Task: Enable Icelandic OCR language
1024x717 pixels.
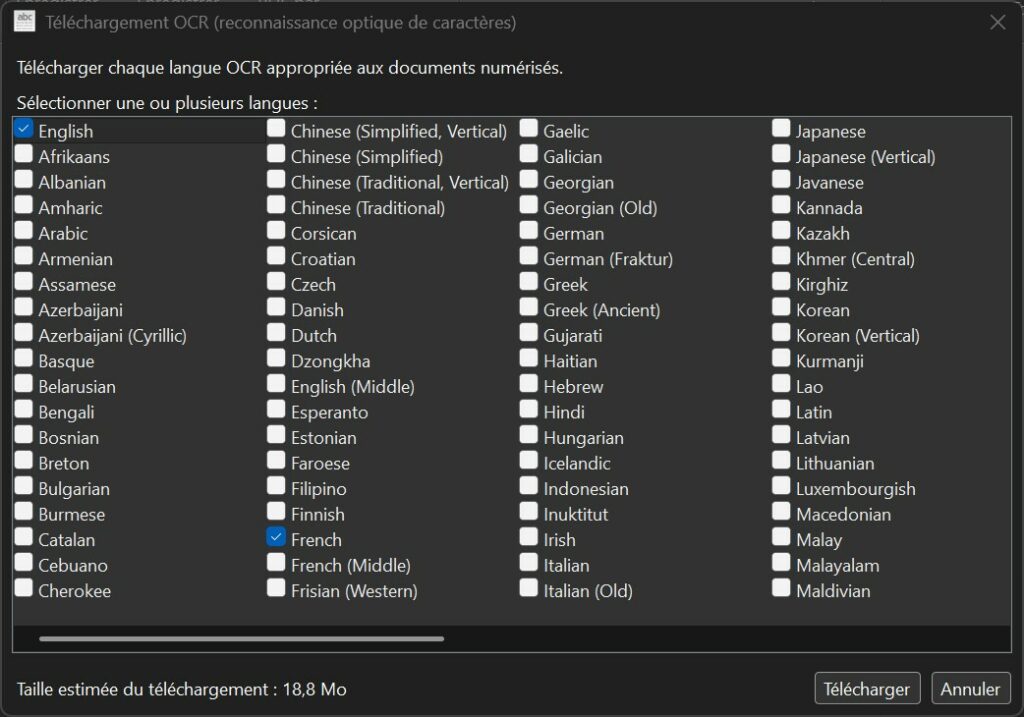Action: point(529,462)
